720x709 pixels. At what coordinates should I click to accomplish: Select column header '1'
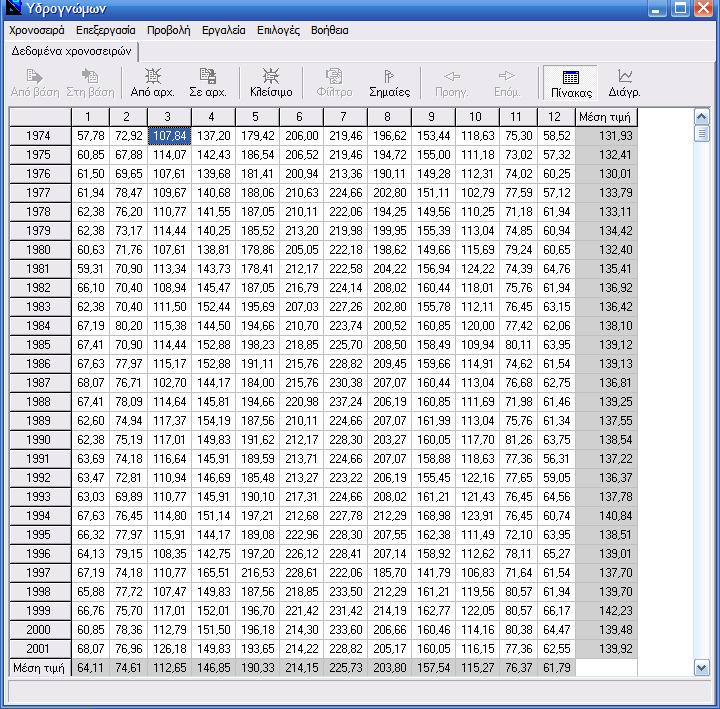90,117
